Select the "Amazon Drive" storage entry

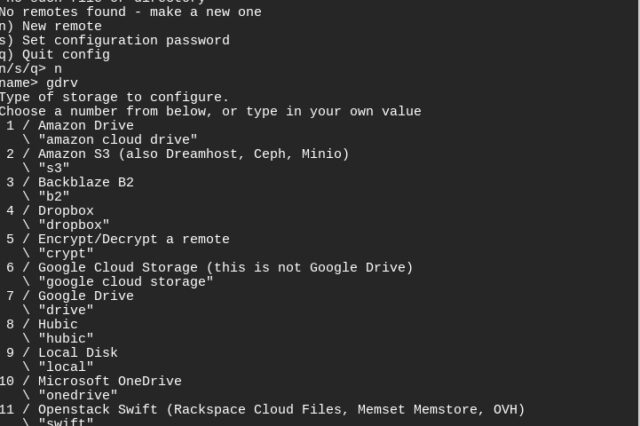tap(85, 125)
